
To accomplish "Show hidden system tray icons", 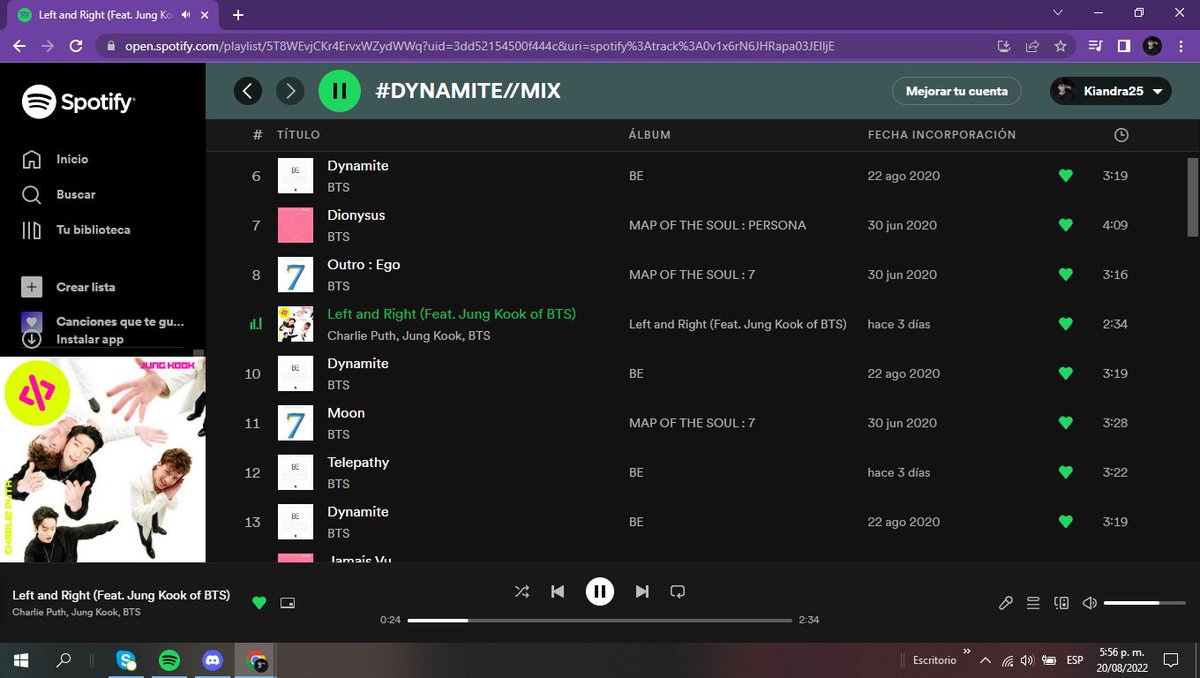I will click(986, 661).
